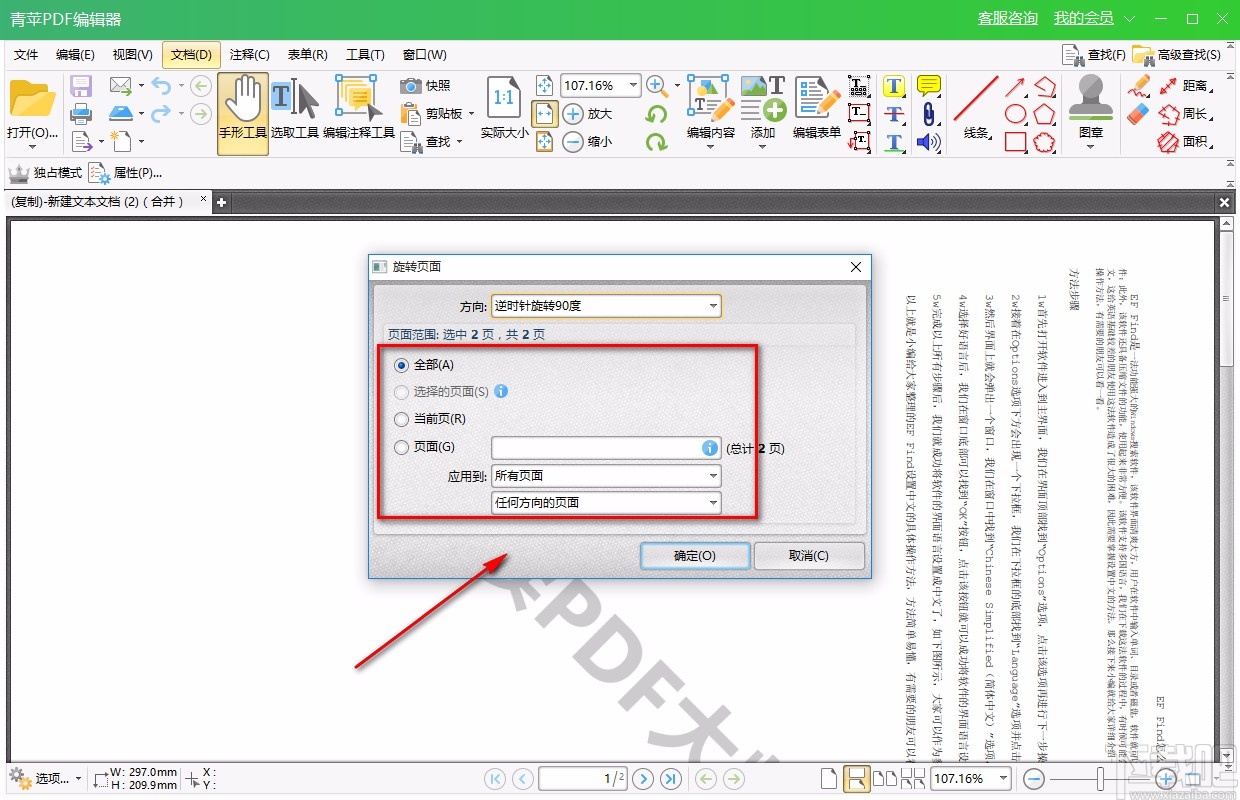The width and height of the screenshot is (1240, 800).
Task: Open the 方向 rotation direction dropdown
Action: [x=606, y=306]
